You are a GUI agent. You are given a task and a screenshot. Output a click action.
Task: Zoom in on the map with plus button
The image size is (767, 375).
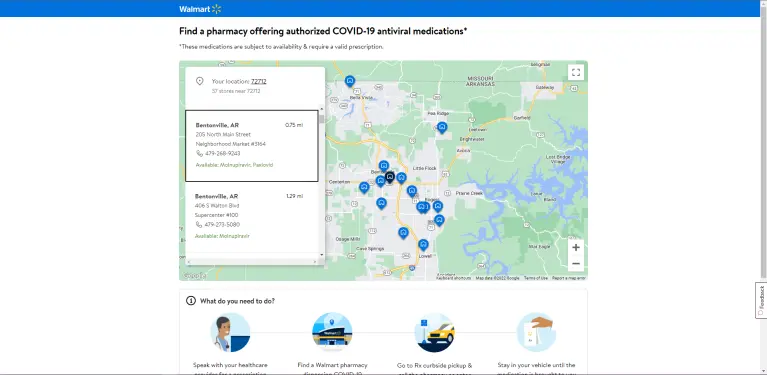click(x=576, y=247)
